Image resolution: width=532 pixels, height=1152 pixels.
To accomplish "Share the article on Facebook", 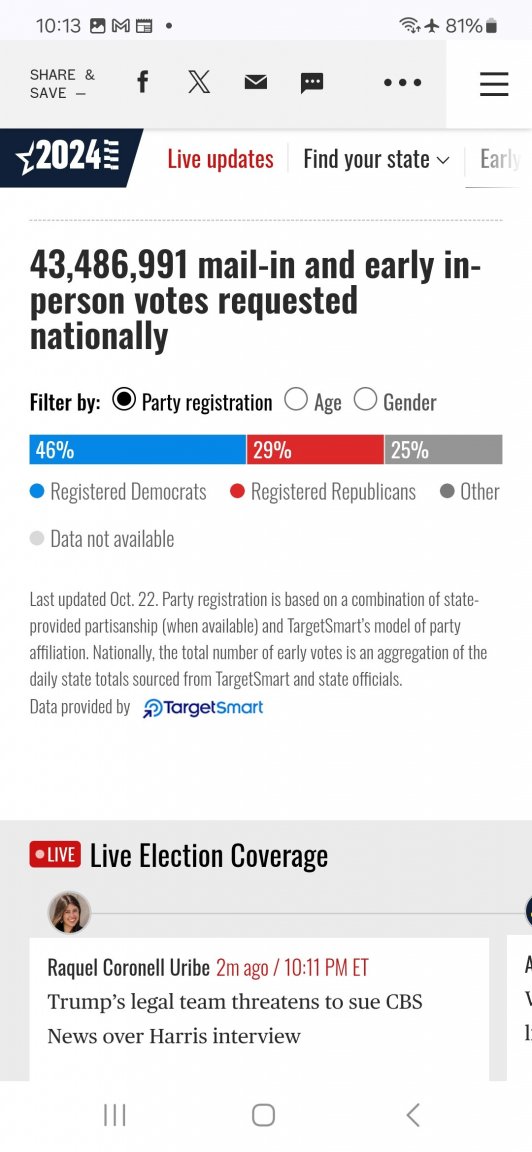I will (143, 83).
